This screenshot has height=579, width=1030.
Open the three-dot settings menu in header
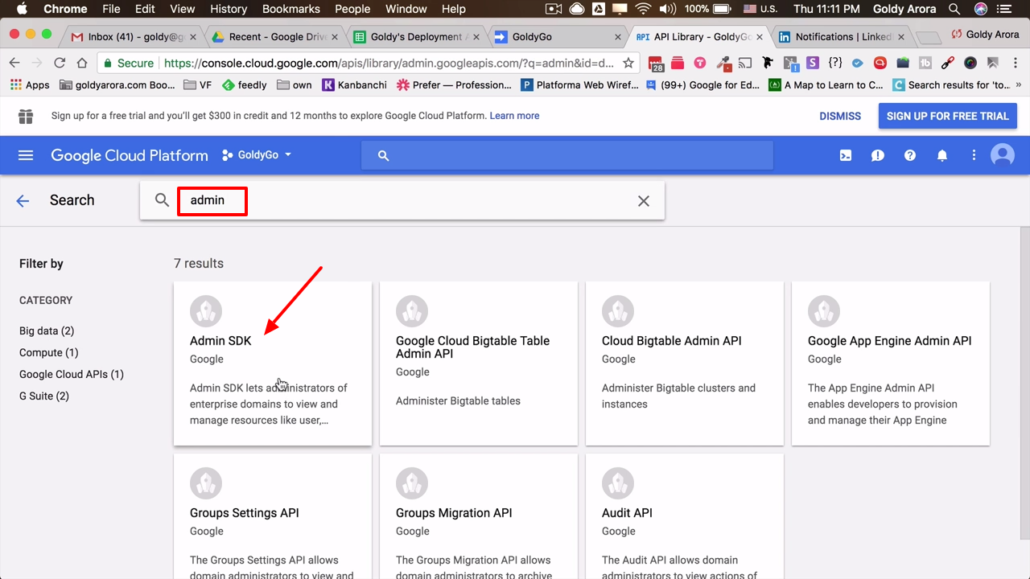974,155
